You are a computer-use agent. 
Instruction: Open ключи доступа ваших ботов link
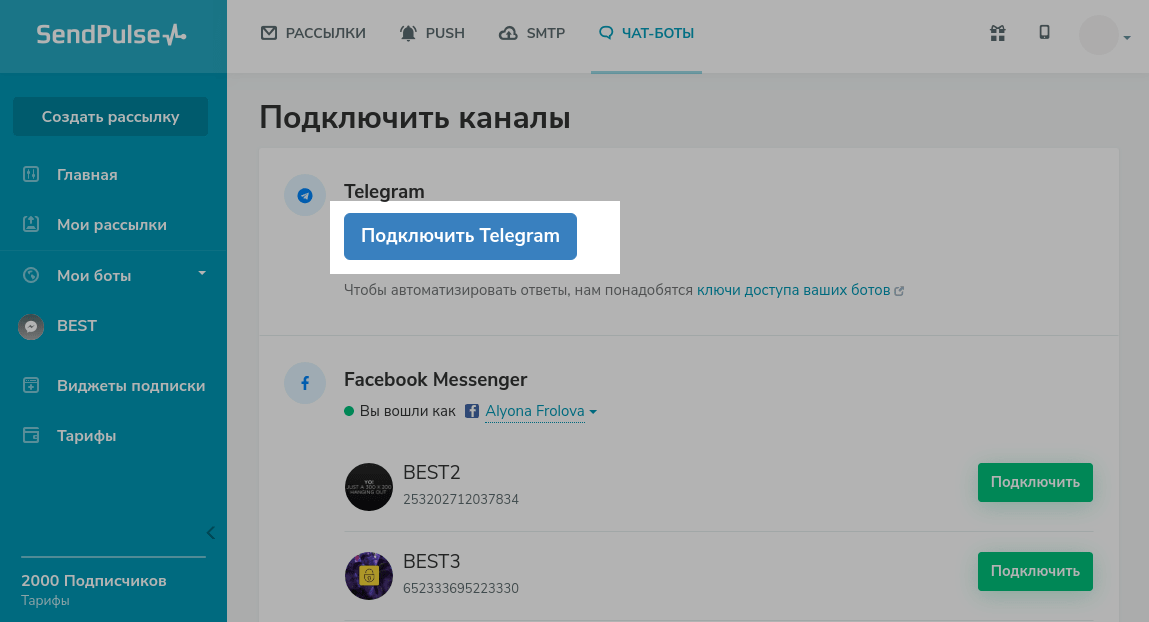[x=794, y=290]
